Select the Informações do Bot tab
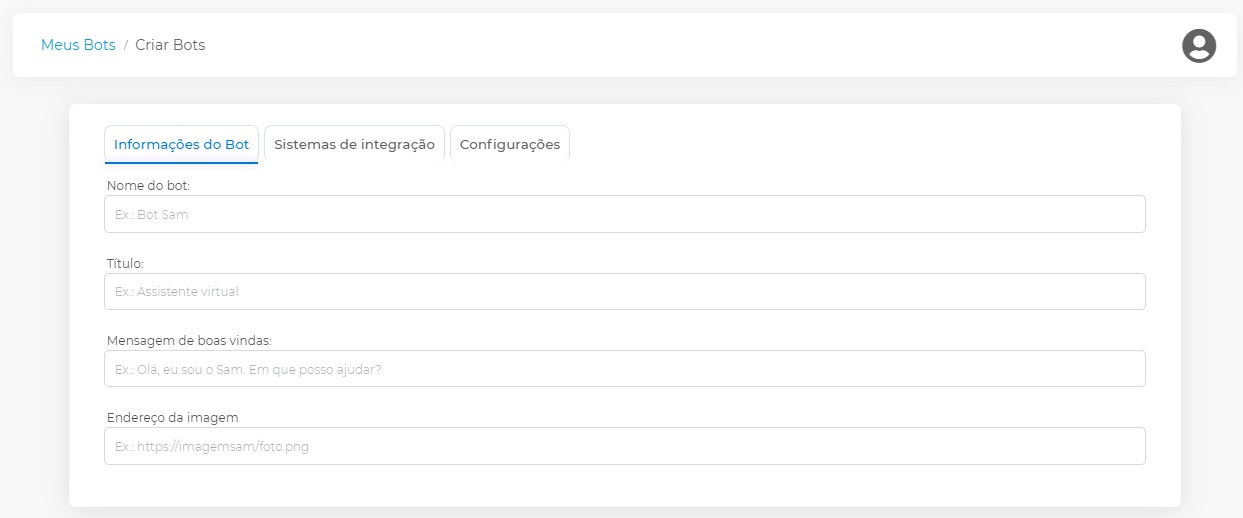Image resolution: width=1243 pixels, height=518 pixels. coord(181,144)
